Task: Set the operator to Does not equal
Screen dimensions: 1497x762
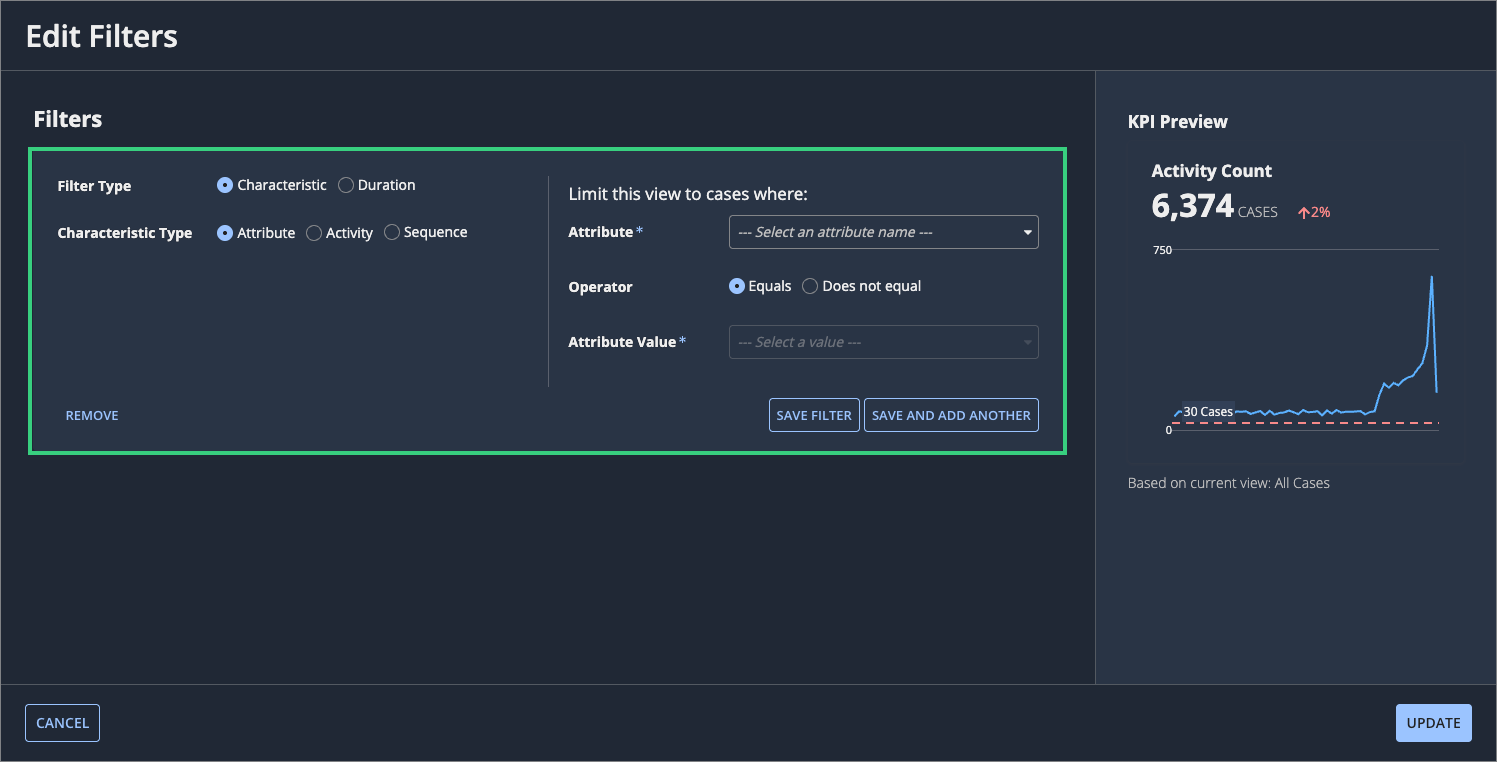Action: (x=810, y=286)
